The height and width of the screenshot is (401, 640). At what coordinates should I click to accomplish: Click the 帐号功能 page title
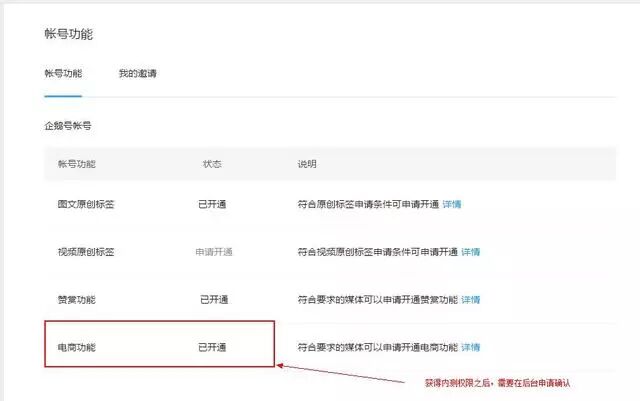click(69, 34)
